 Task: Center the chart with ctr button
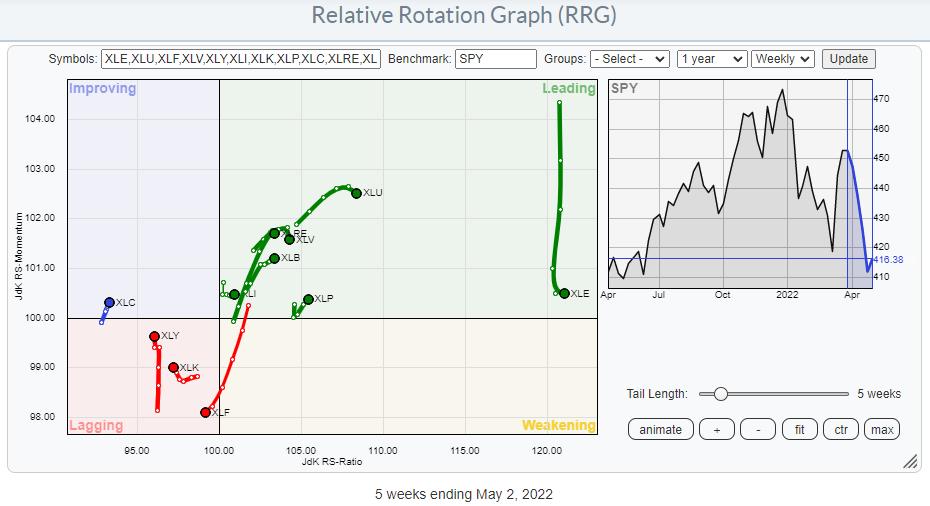(841, 429)
